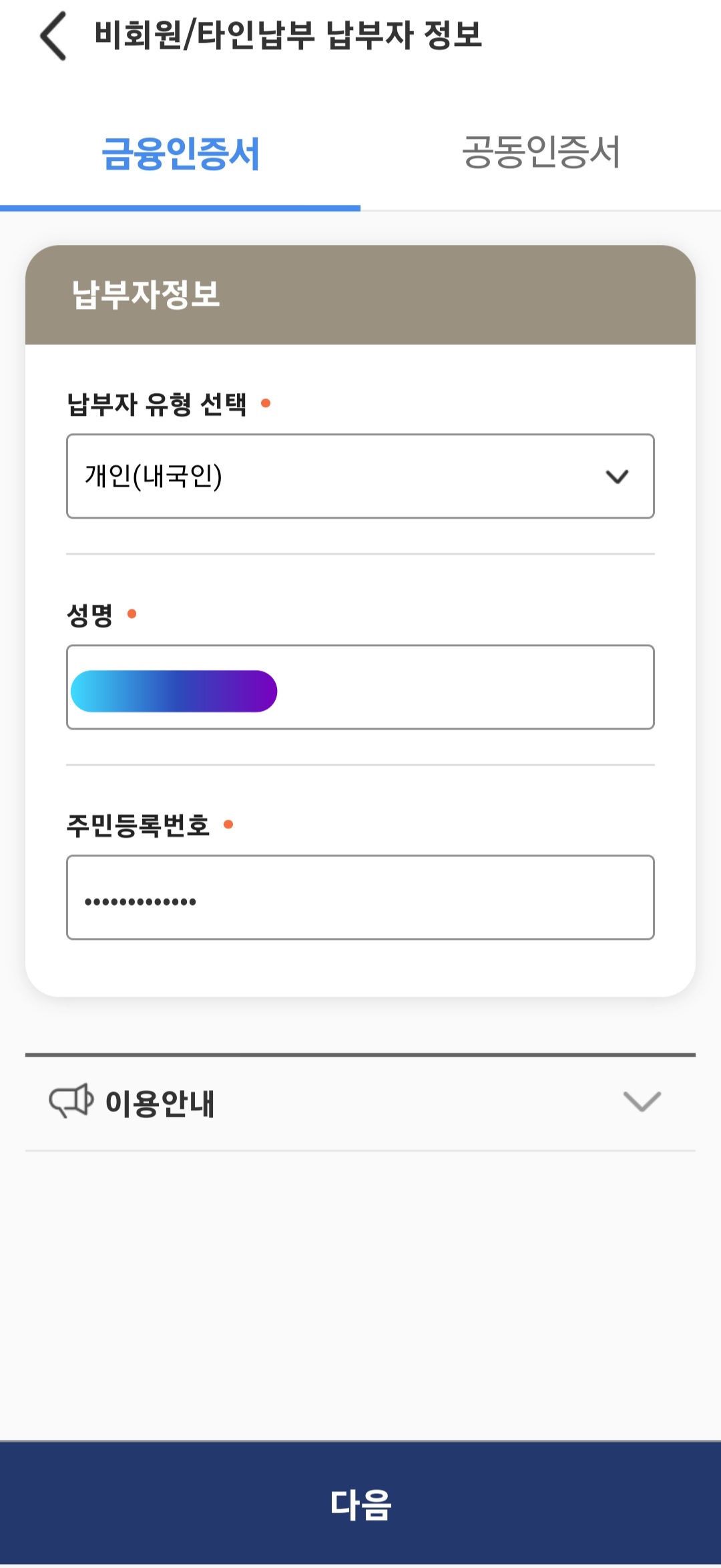Click the 주민등록번호 field label
This screenshot has width=721, height=1568.
tap(138, 826)
